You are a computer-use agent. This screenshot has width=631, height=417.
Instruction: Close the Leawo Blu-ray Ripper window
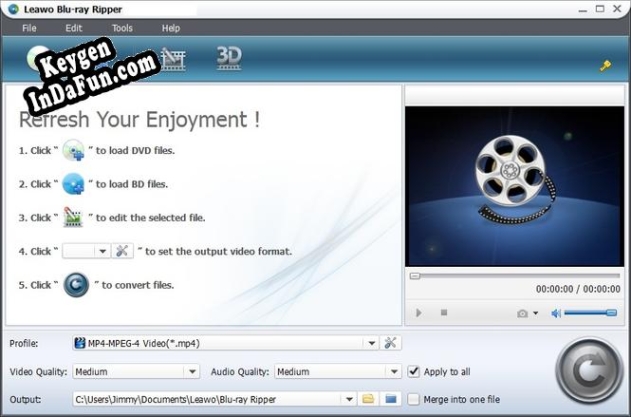click(617, 8)
